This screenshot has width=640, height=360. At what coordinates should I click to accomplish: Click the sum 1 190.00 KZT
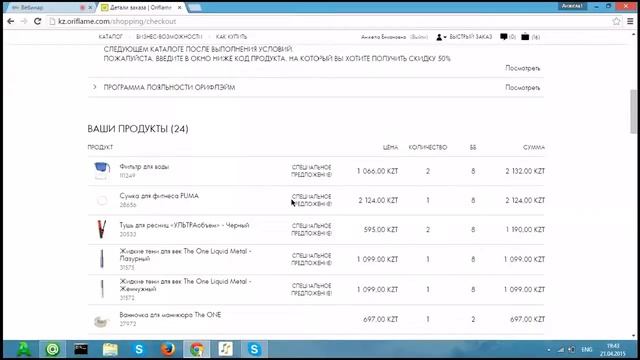pyautogui.click(x=525, y=230)
